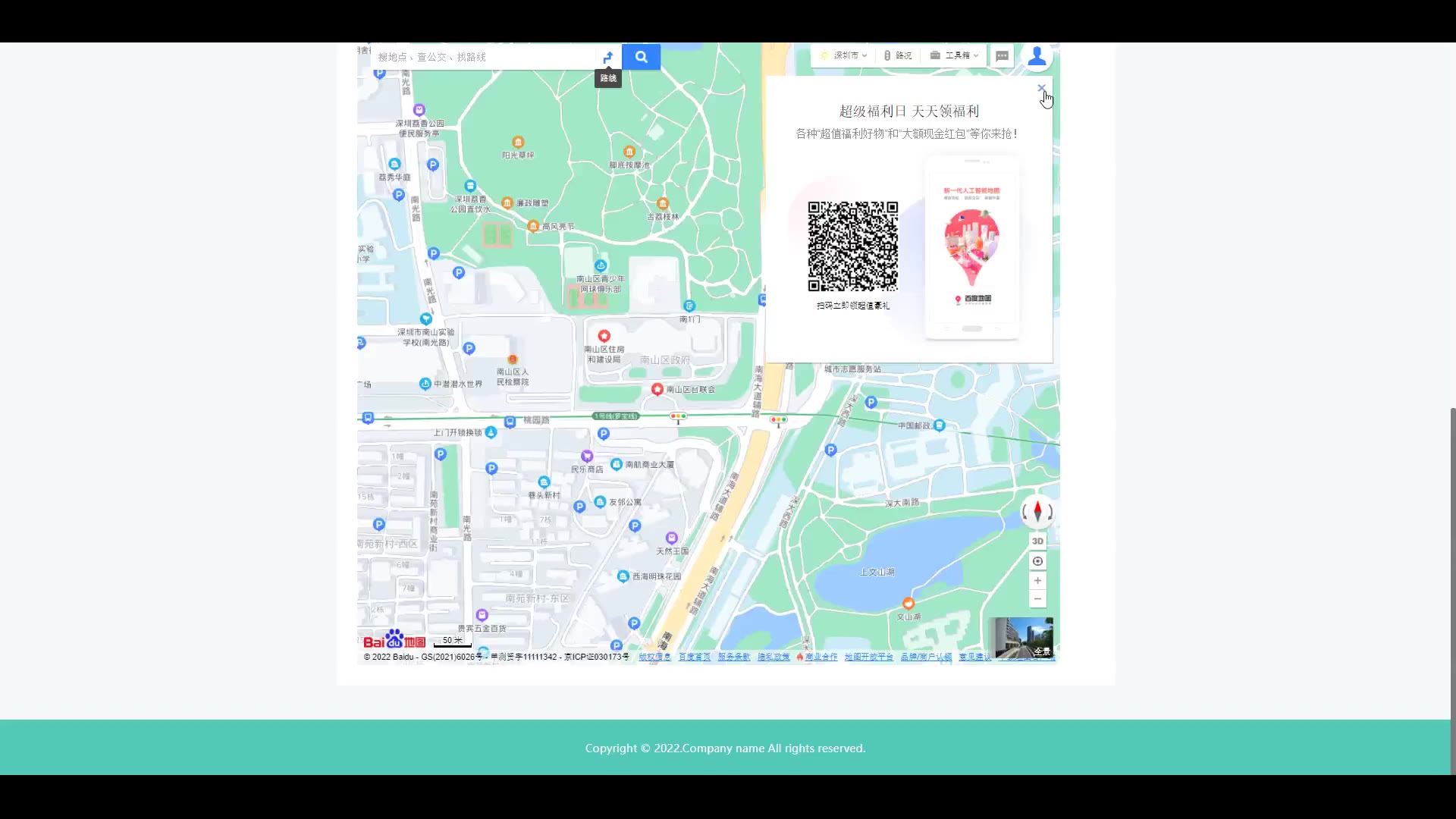The height and width of the screenshot is (819, 1456).
Task: Click the 南山区住房和建设局 red marker
Action: pos(604,336)
